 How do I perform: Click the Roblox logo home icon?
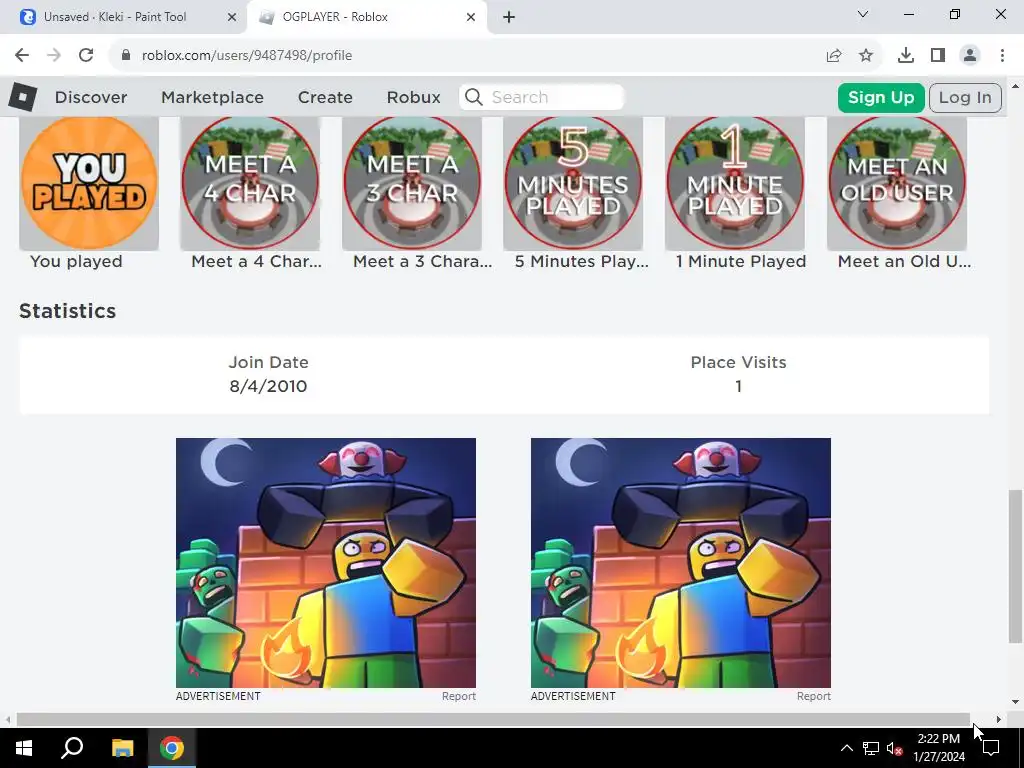(23, 97)
